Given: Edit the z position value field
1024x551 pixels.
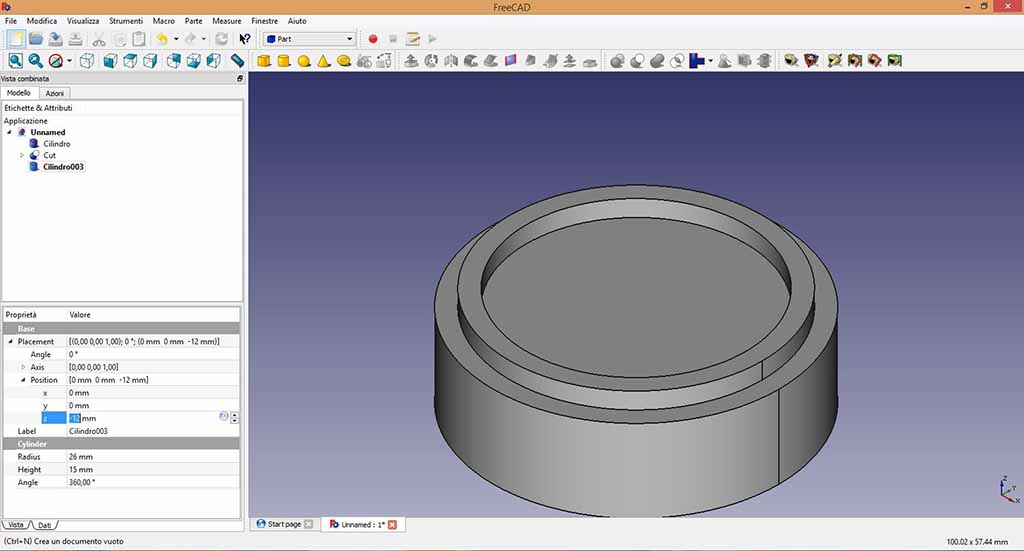Looking at the screenshot, I should click(x=142, y=418).
